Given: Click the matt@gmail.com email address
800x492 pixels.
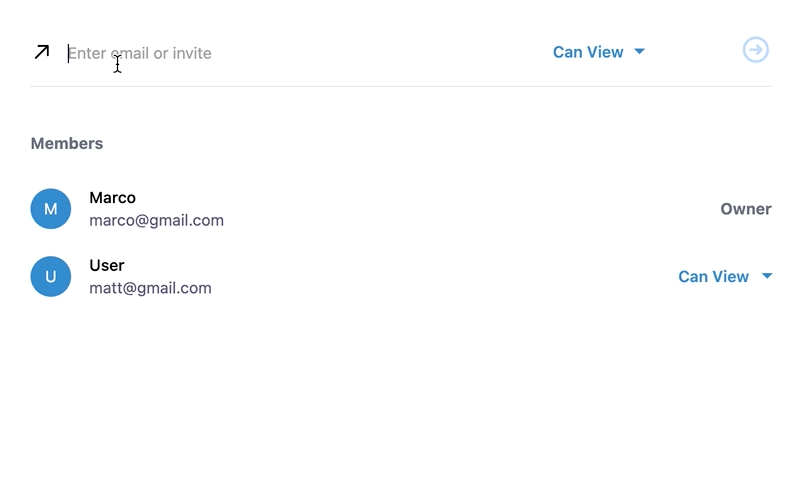Looking at the screenshot, I should click(x=150, y=288).
